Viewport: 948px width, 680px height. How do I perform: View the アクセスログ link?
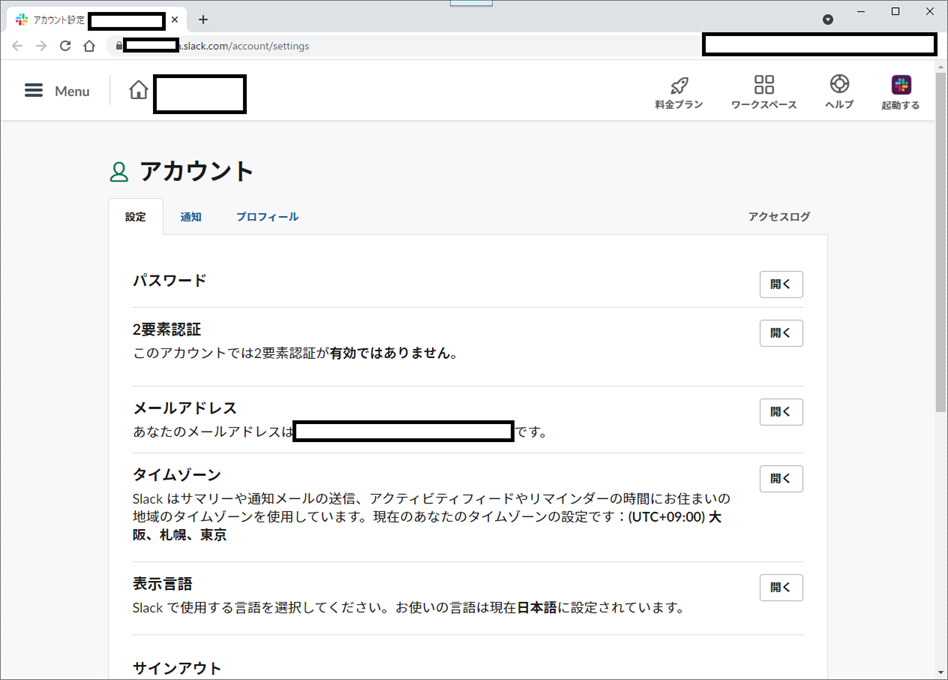[x=779, y=216]
